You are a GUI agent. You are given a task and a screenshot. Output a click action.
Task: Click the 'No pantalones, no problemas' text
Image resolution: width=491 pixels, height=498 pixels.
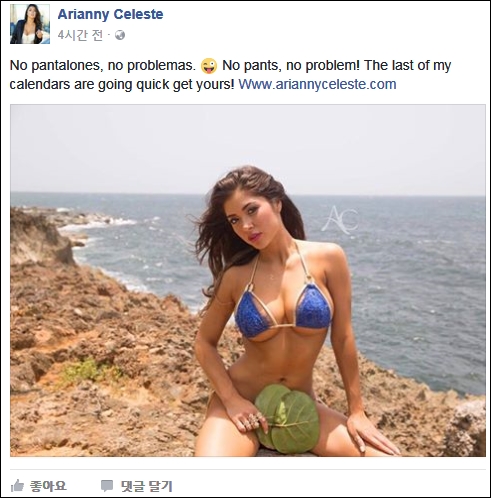(x=103, y=66)
